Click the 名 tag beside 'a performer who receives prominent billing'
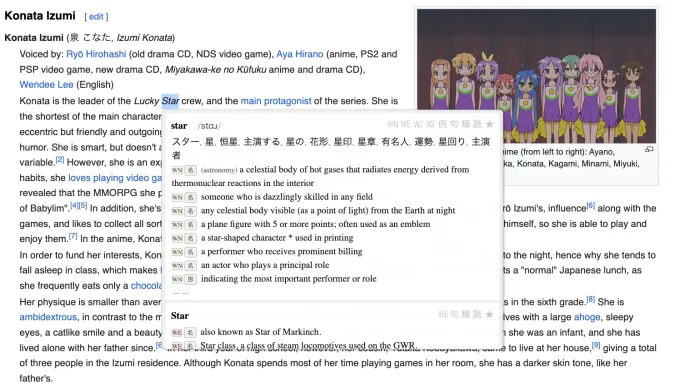This screenshot has height=388, width=675. 190,252
